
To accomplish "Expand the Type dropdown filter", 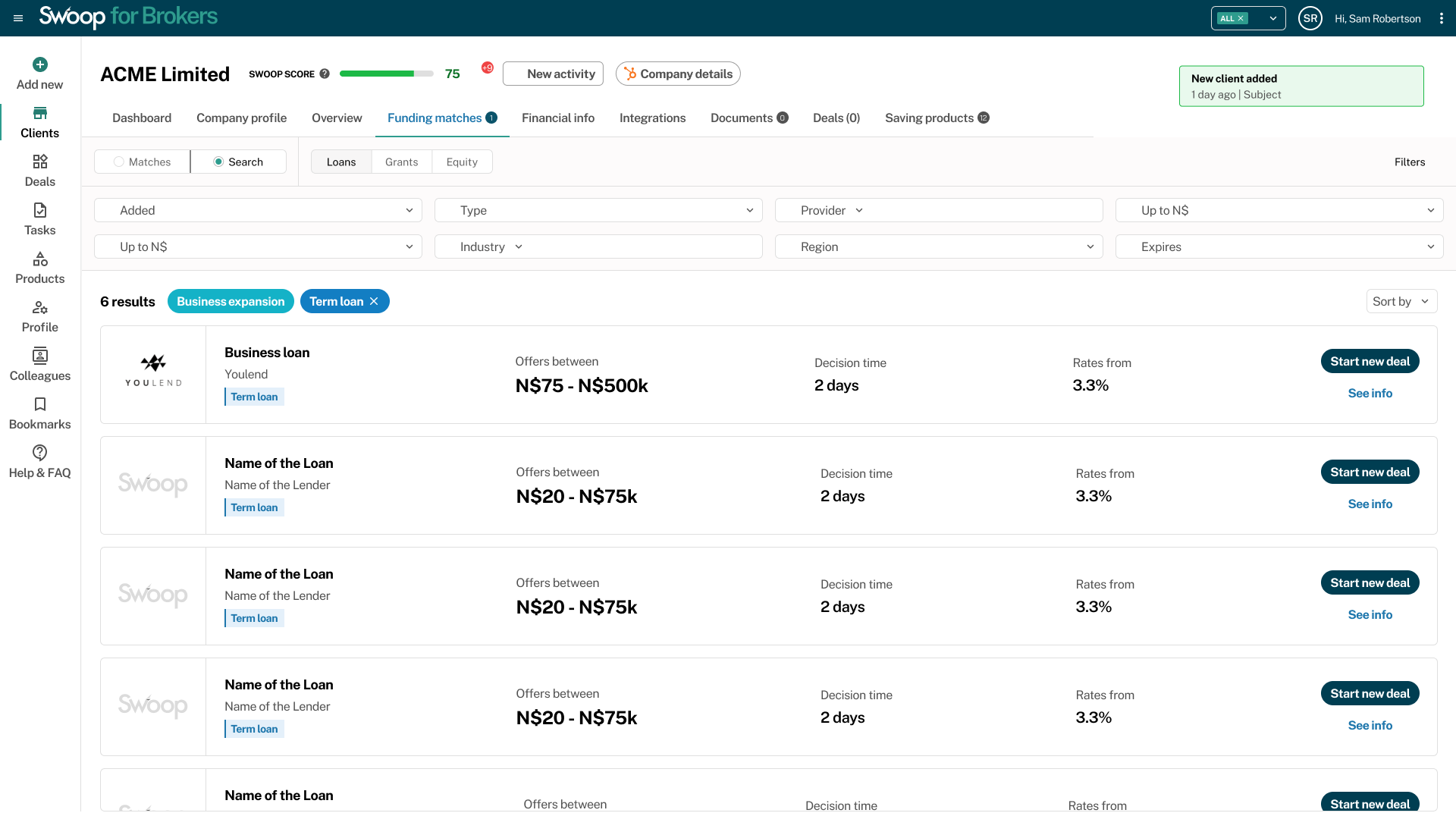I will tap(598, 210).
